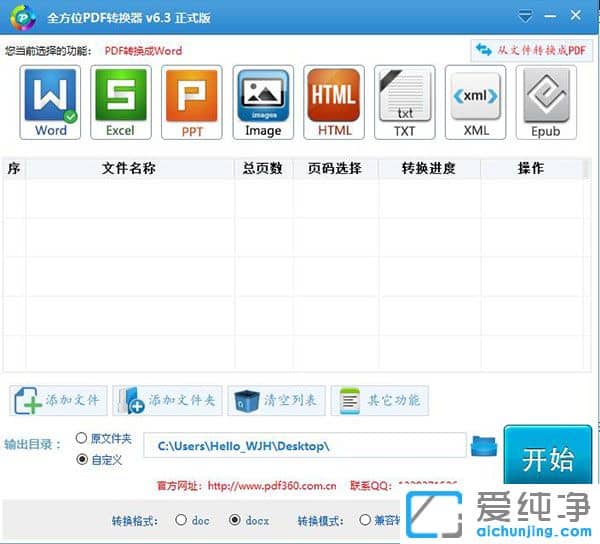Choose the HTML conversion icon
Viewport: 600px width, 544px height.
[334, 102]
